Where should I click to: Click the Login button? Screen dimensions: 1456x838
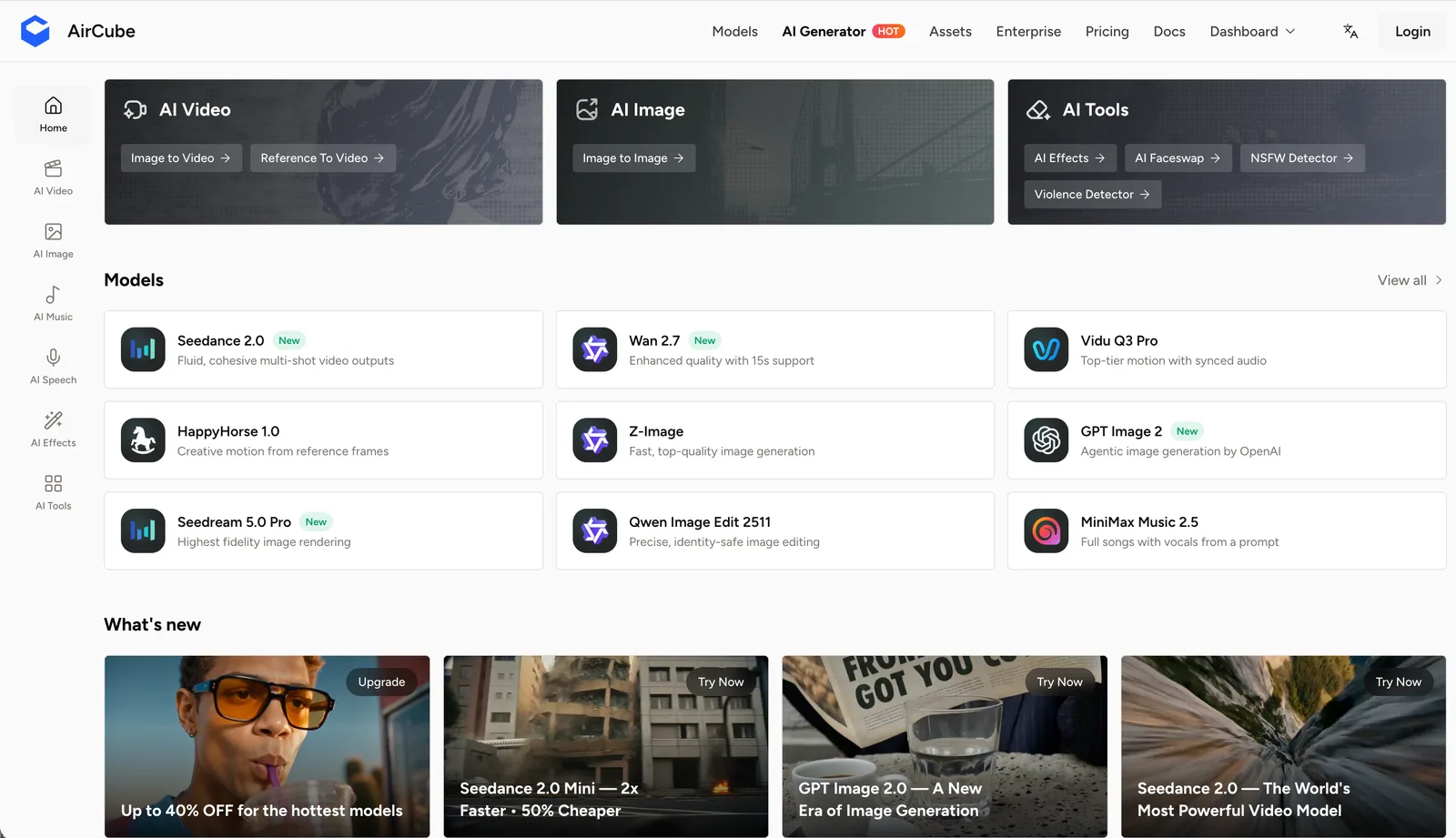tap(1412, 31)
